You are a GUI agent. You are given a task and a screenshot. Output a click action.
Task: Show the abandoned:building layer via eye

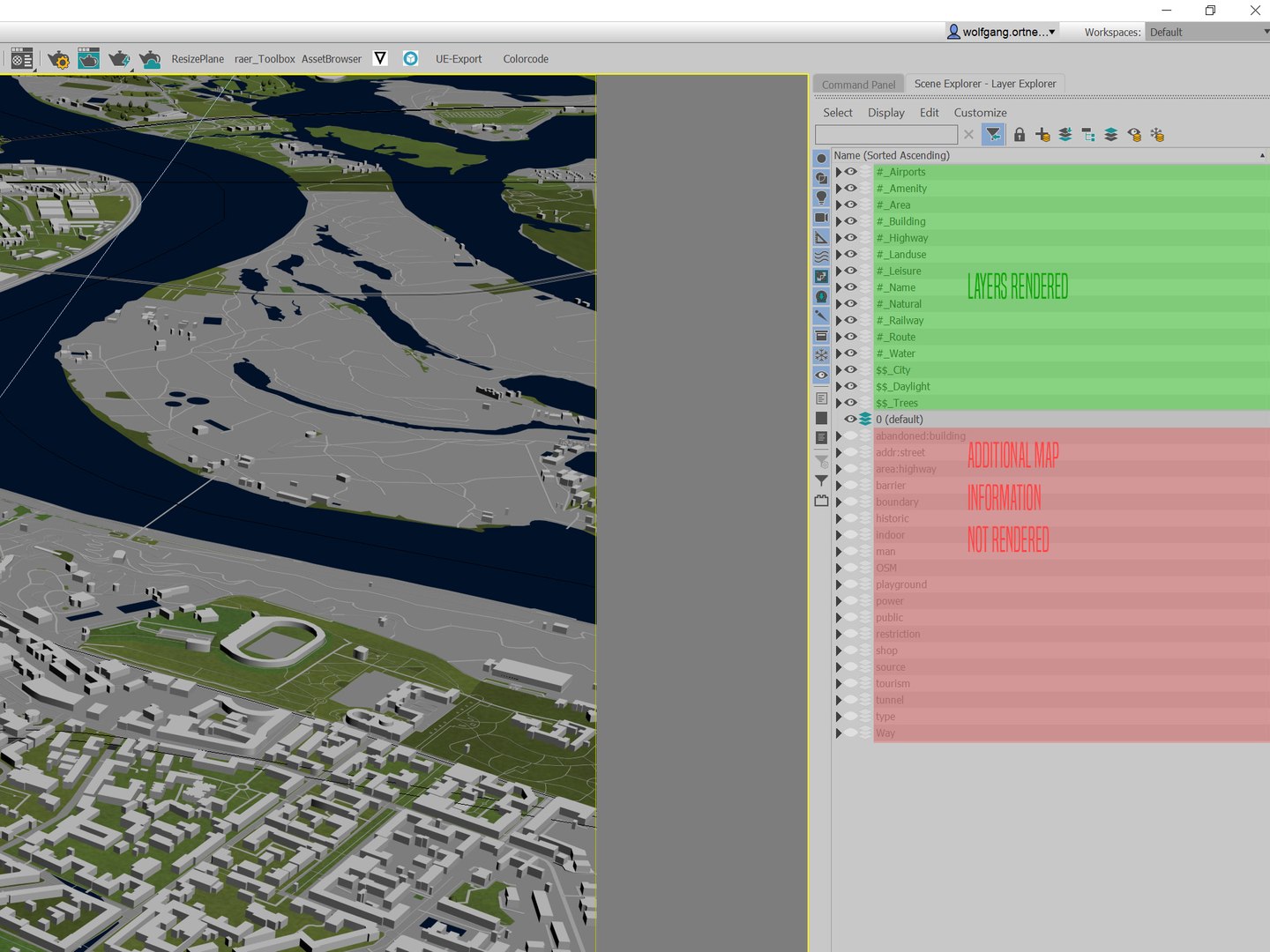[851, 435]
